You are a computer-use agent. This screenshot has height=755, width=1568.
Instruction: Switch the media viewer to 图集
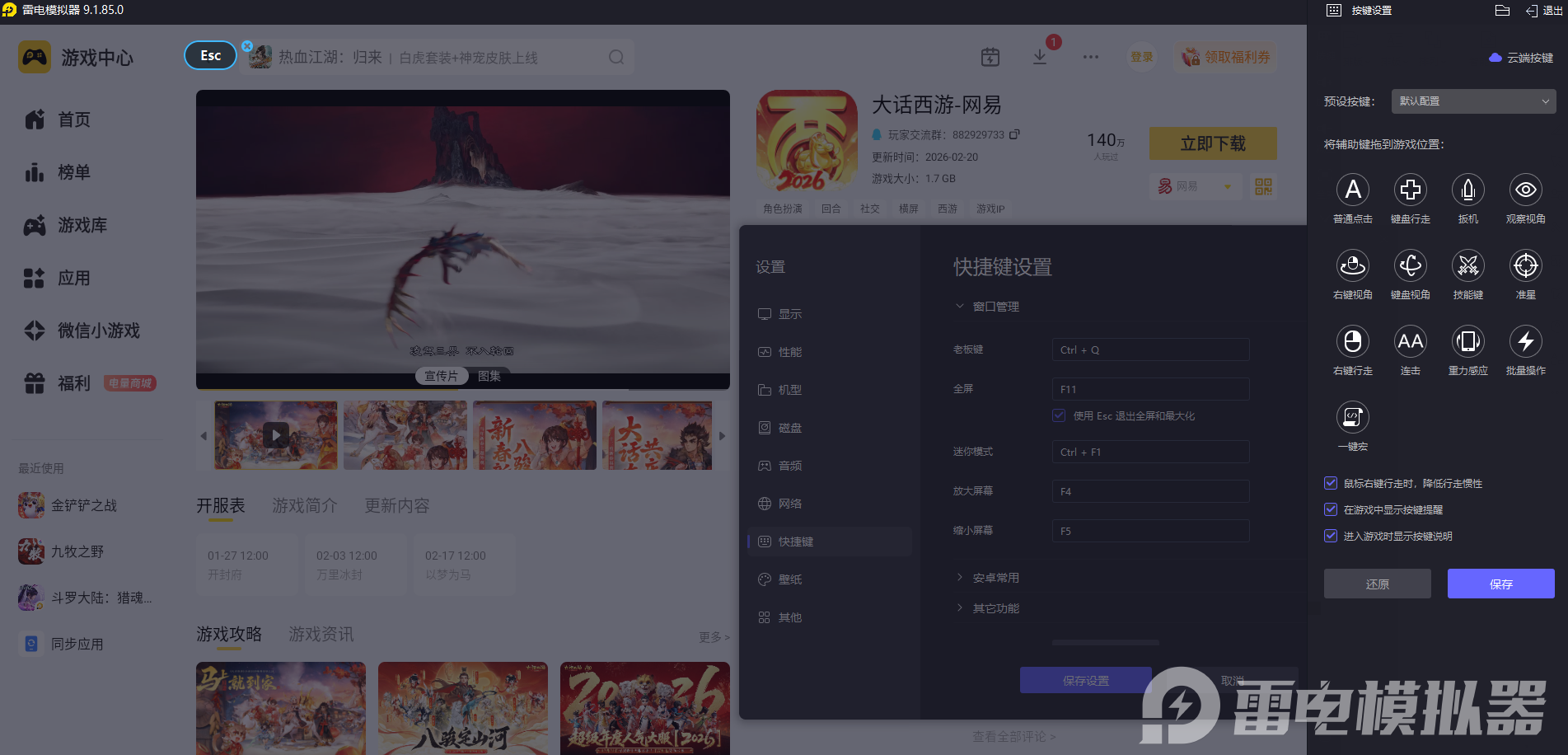click(x=489, y=376)
